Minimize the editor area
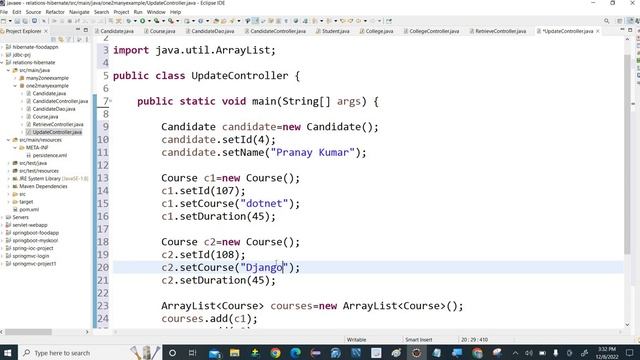 (x=622, y=30)
